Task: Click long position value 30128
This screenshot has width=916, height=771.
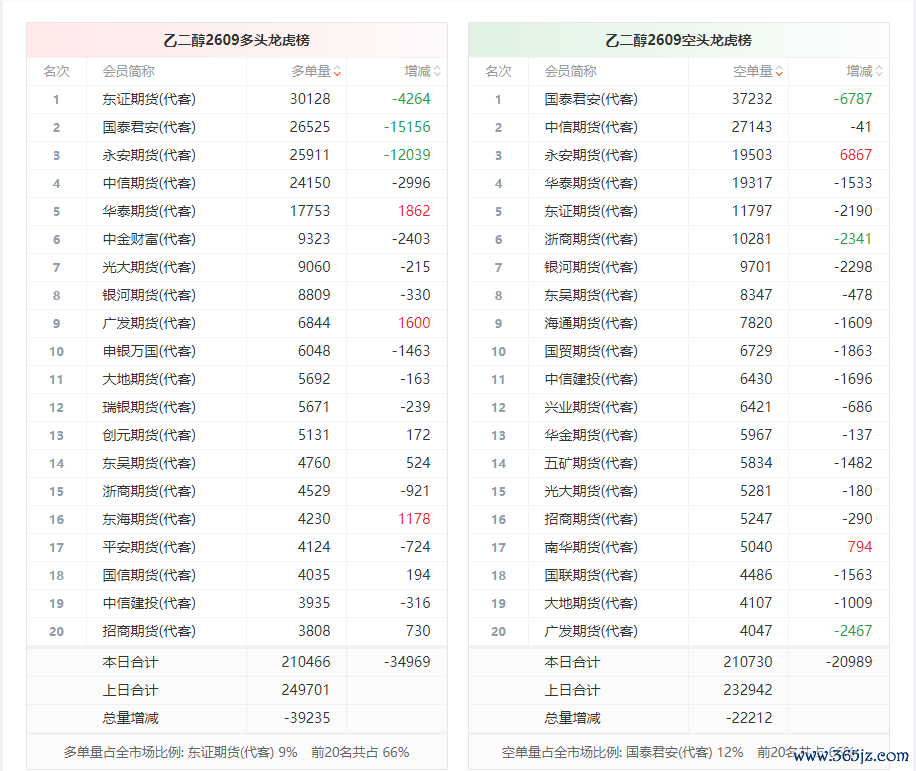Action: tap(310, 99)
